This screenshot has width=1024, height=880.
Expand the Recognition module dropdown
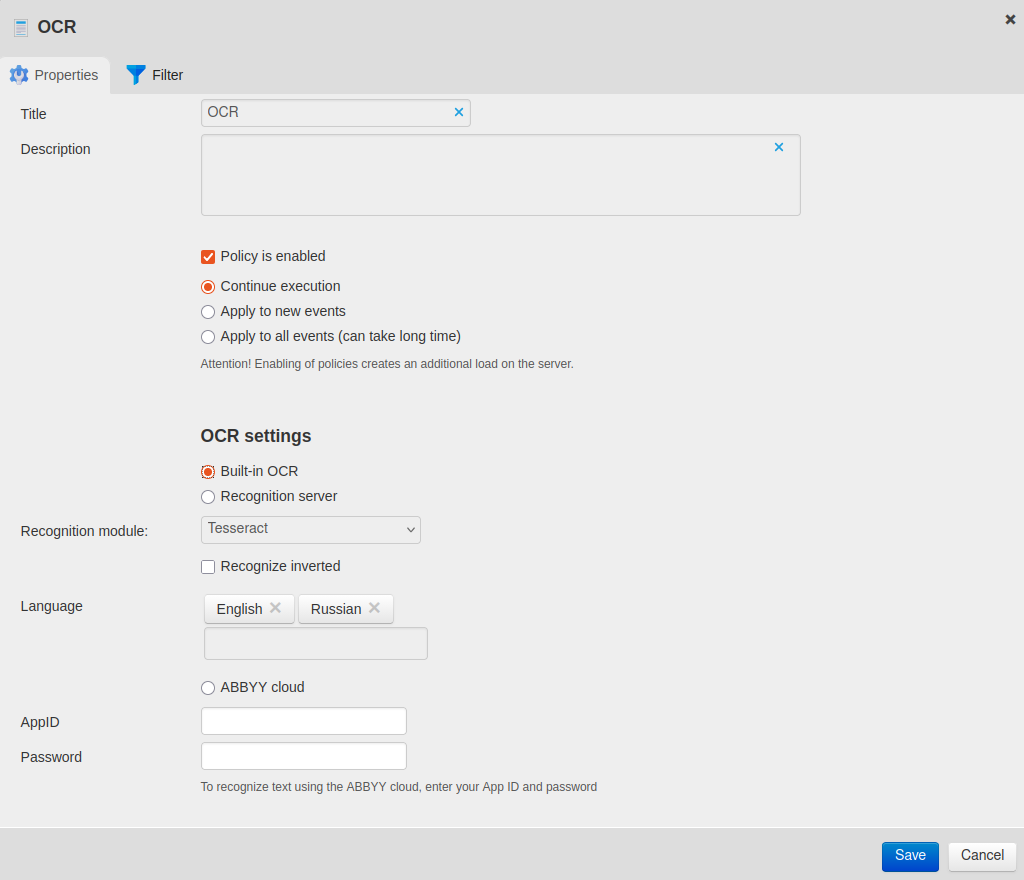(x=310, y=529)
